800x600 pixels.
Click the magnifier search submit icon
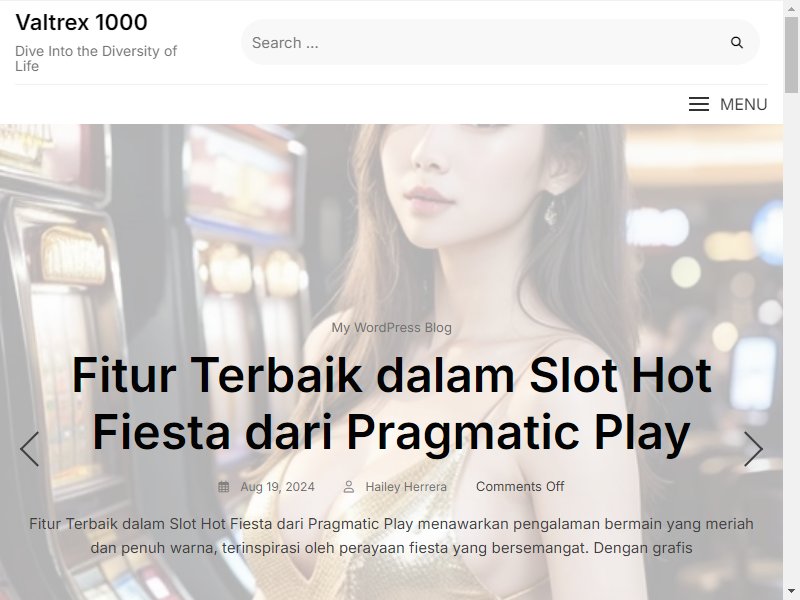click(x=736, y=42)
